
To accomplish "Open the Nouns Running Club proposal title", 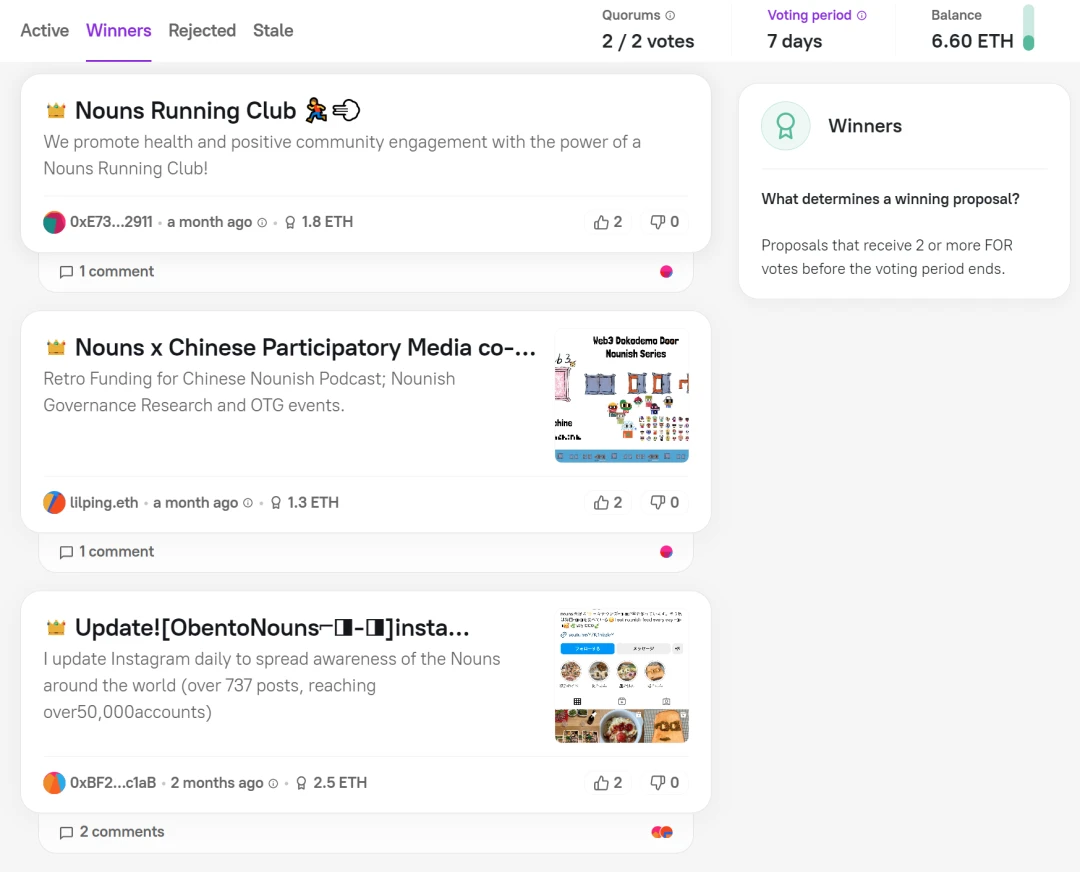I will pos(185,111).
